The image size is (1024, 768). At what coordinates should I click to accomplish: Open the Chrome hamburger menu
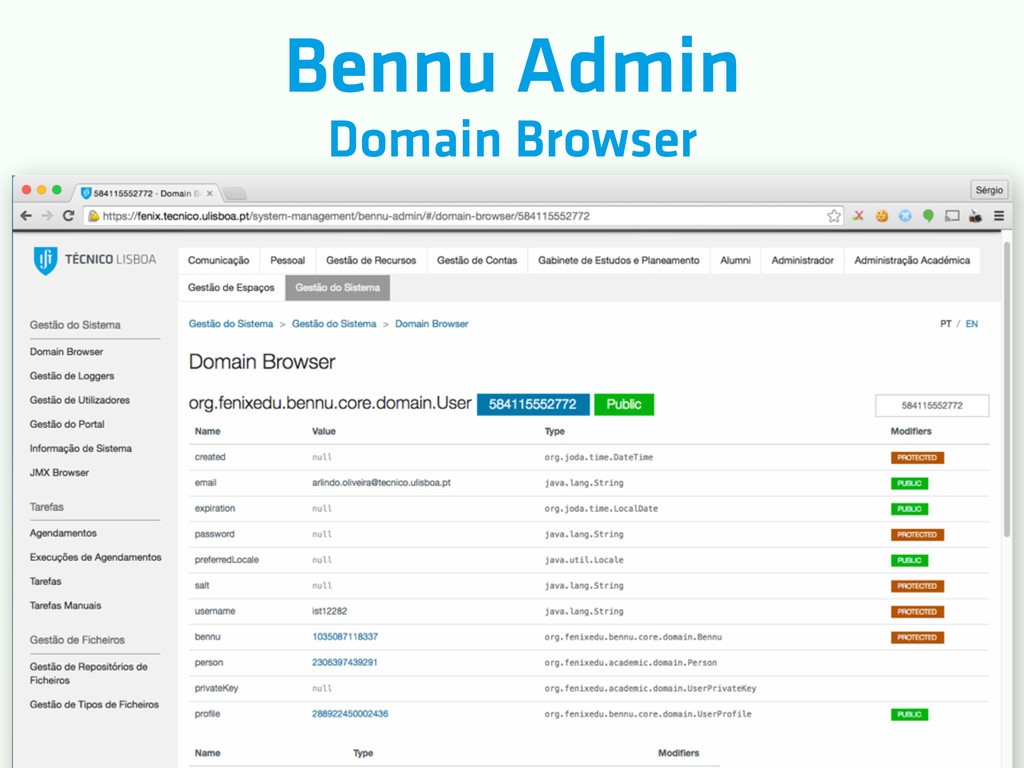pos(999,216)
